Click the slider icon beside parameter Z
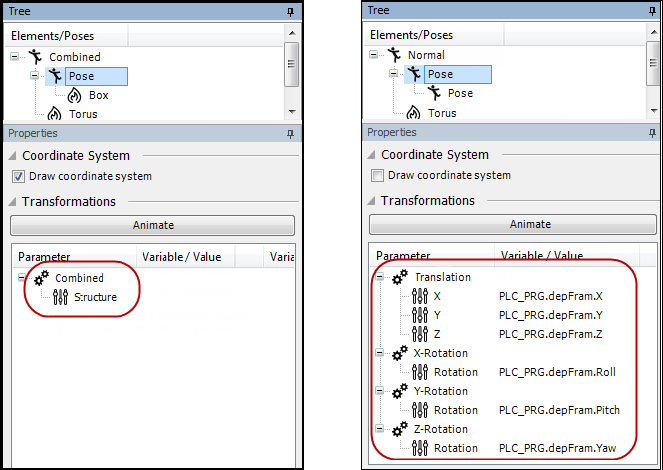Viewport: 663px width, 470px height. tap(419, 334)
